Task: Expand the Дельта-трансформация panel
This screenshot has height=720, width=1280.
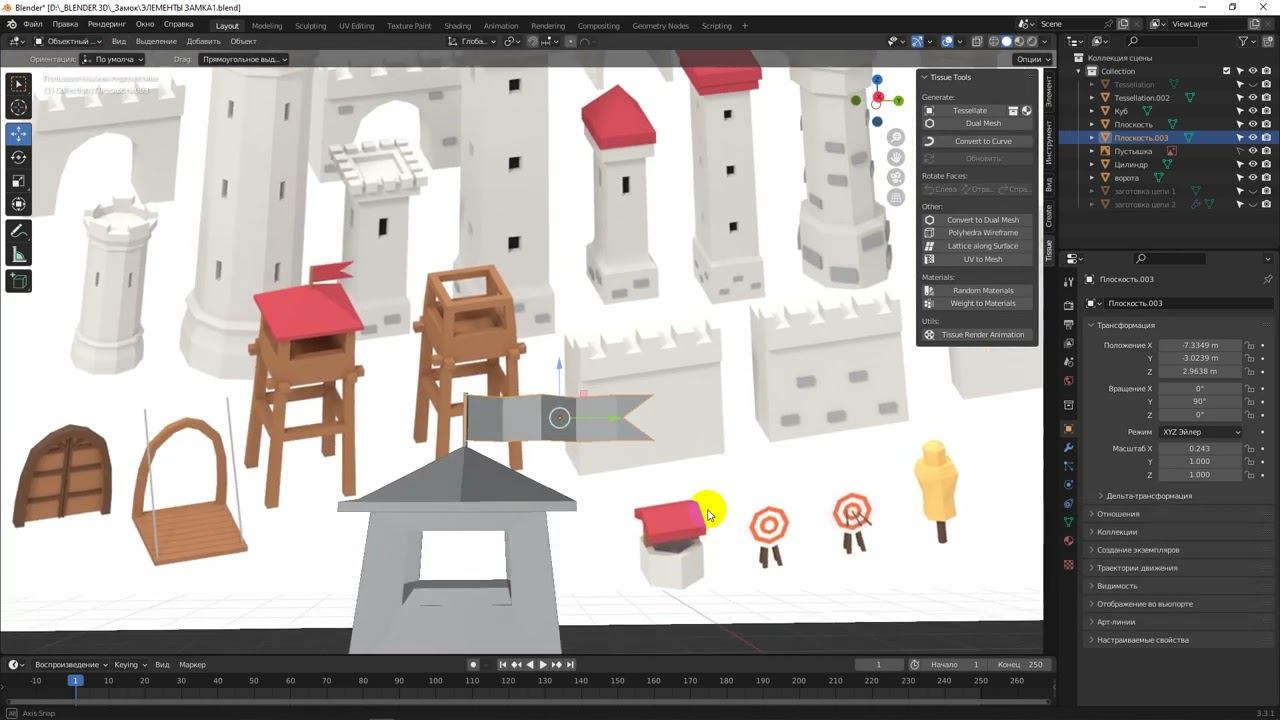Action: click(x=1148, y=496)
